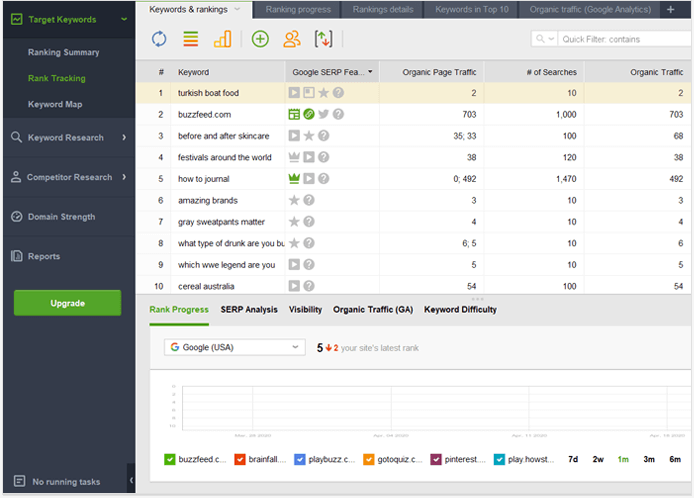The image size is (694, 498).
Task: Click star icon in turkish boat food row
Action: tap(324, 93)
